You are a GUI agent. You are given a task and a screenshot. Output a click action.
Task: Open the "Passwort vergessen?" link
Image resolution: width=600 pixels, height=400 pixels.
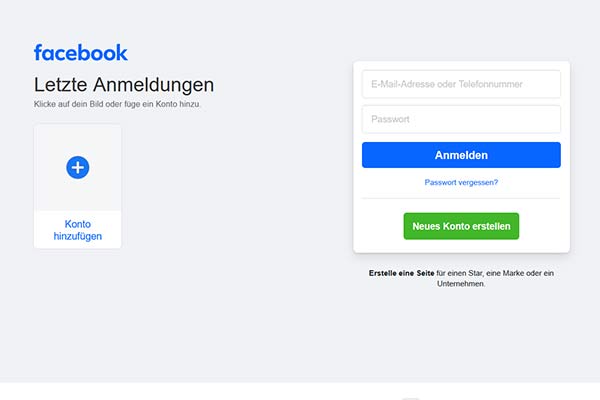[461, 182]
